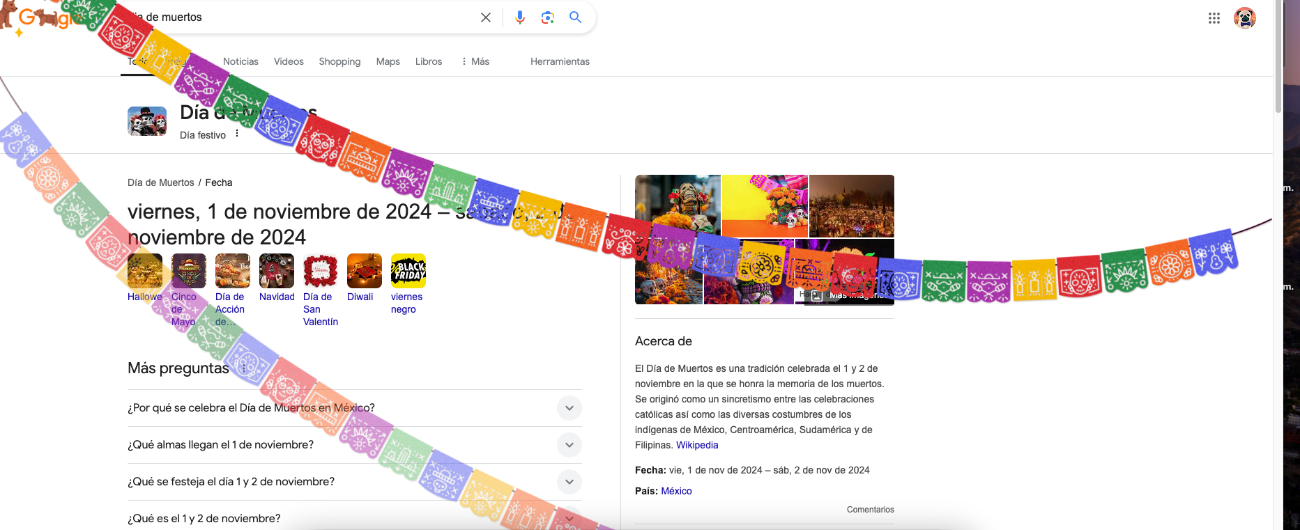Viewport: 1300px width, 530px height.
Task: Click the blue magnifying glass search icon
Action: (575, 17)
